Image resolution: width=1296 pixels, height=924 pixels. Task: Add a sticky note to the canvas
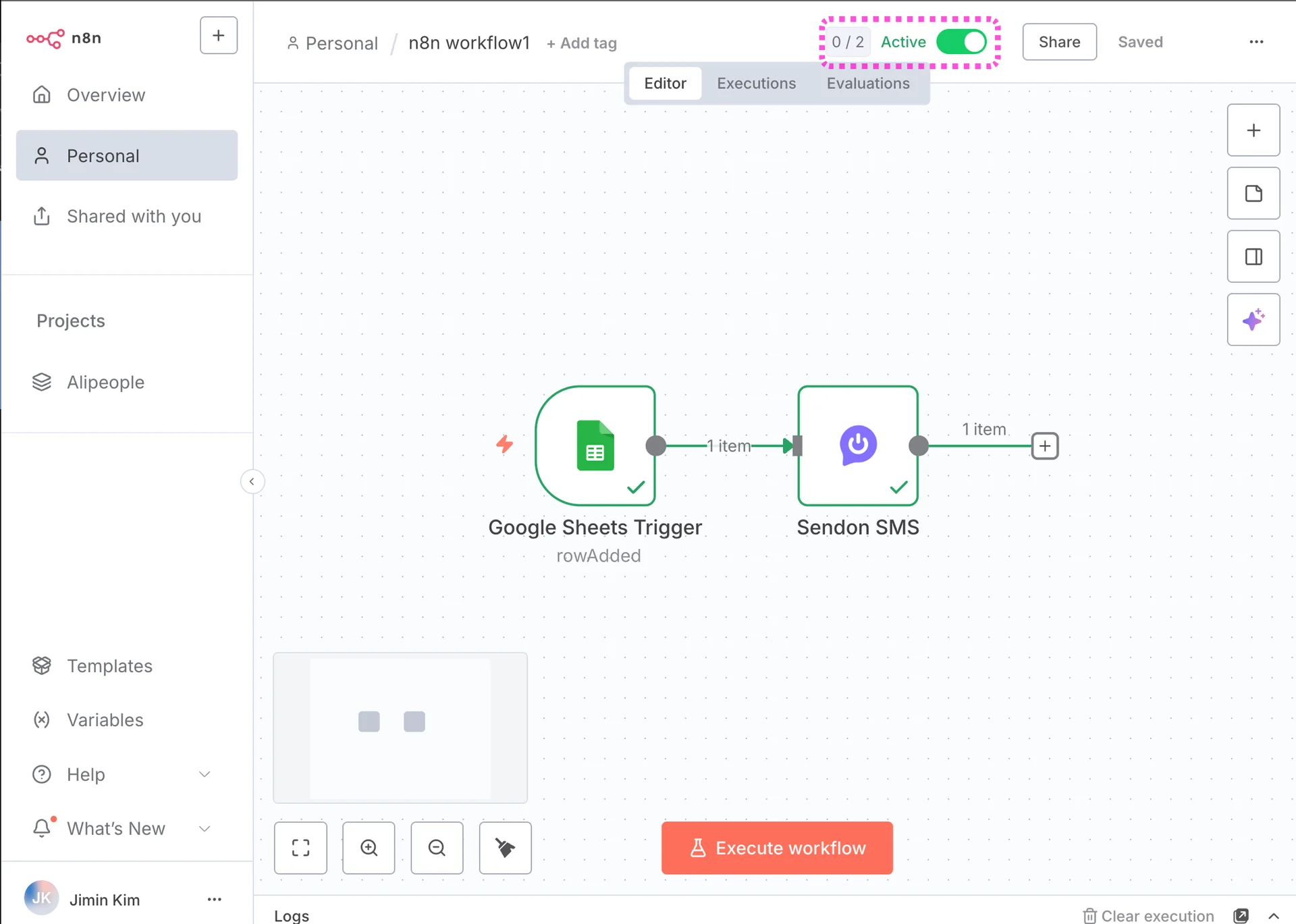coord(1253,194)
